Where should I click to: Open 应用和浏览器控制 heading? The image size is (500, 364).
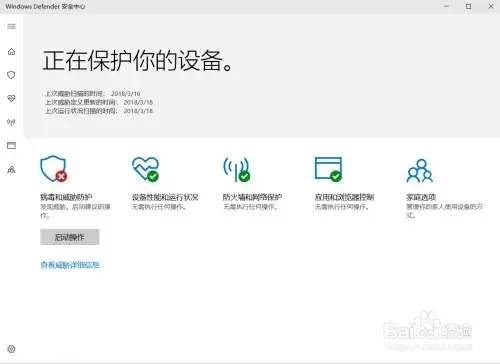[344, 197]
